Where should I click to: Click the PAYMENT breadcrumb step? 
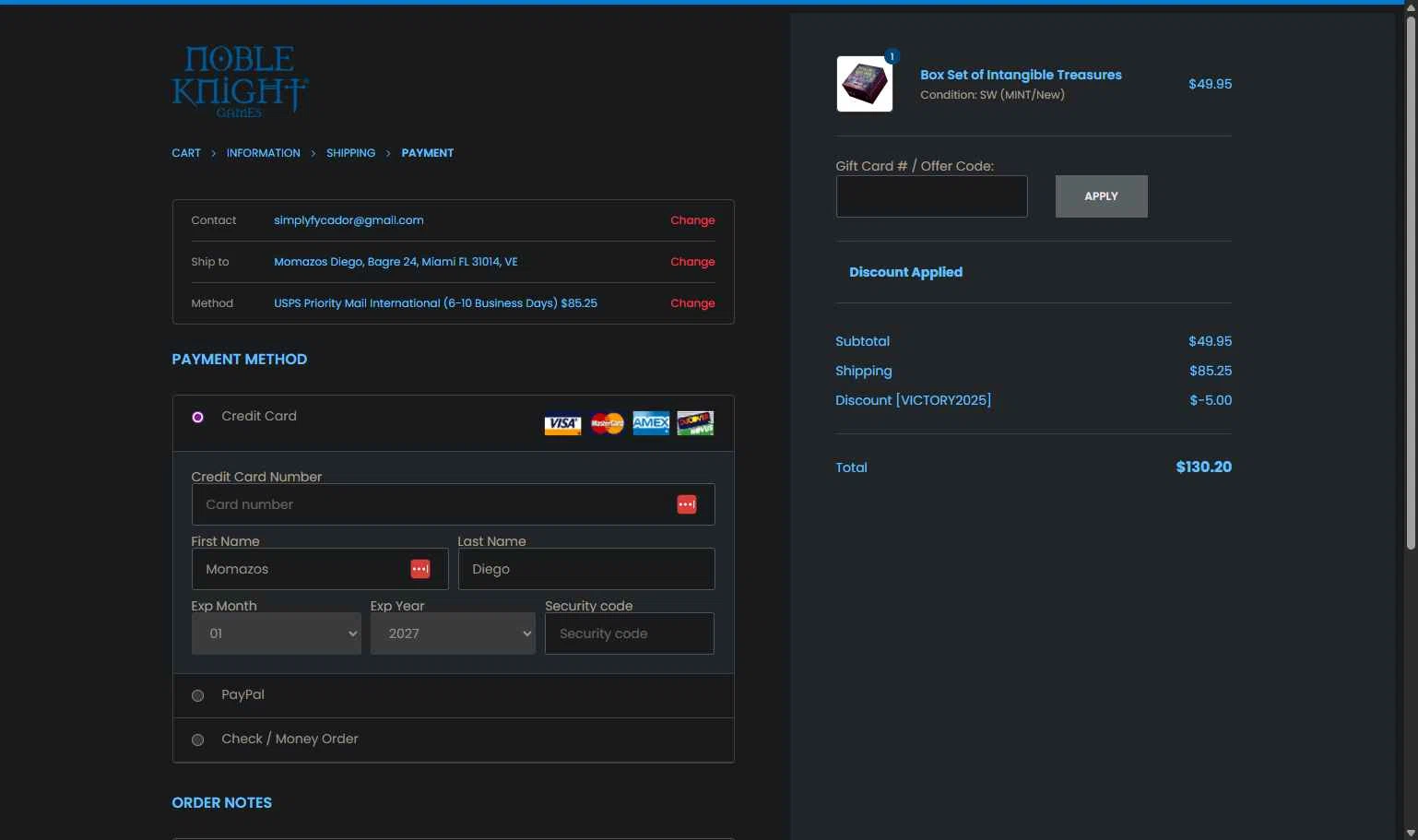point(428,153)
